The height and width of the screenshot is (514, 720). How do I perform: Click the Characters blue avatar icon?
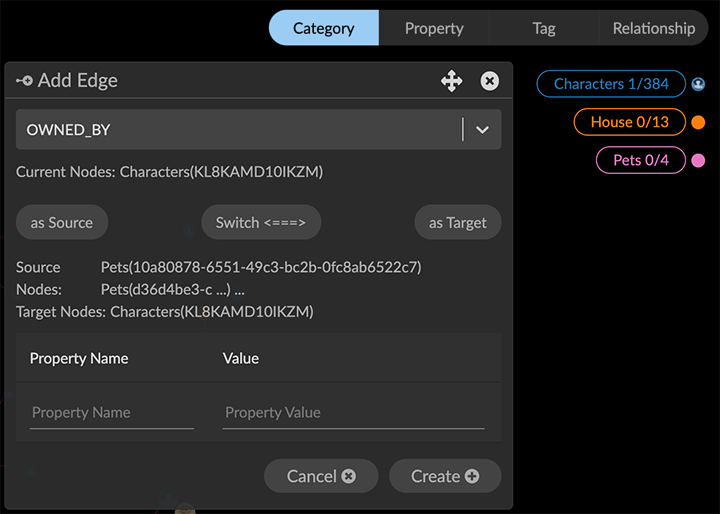tap(698, 84)
